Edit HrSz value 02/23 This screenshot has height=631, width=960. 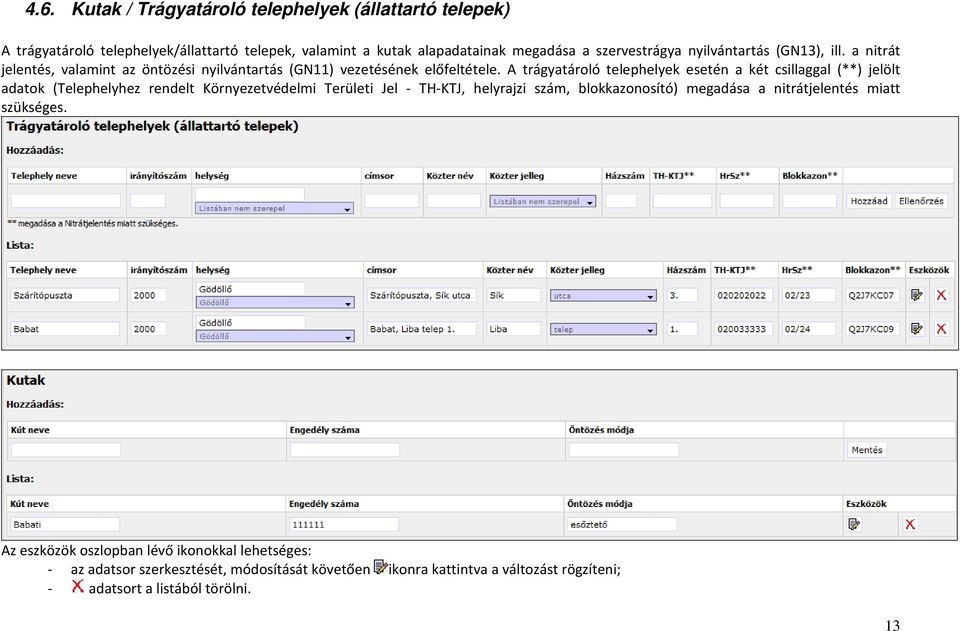tap(809, 295)
